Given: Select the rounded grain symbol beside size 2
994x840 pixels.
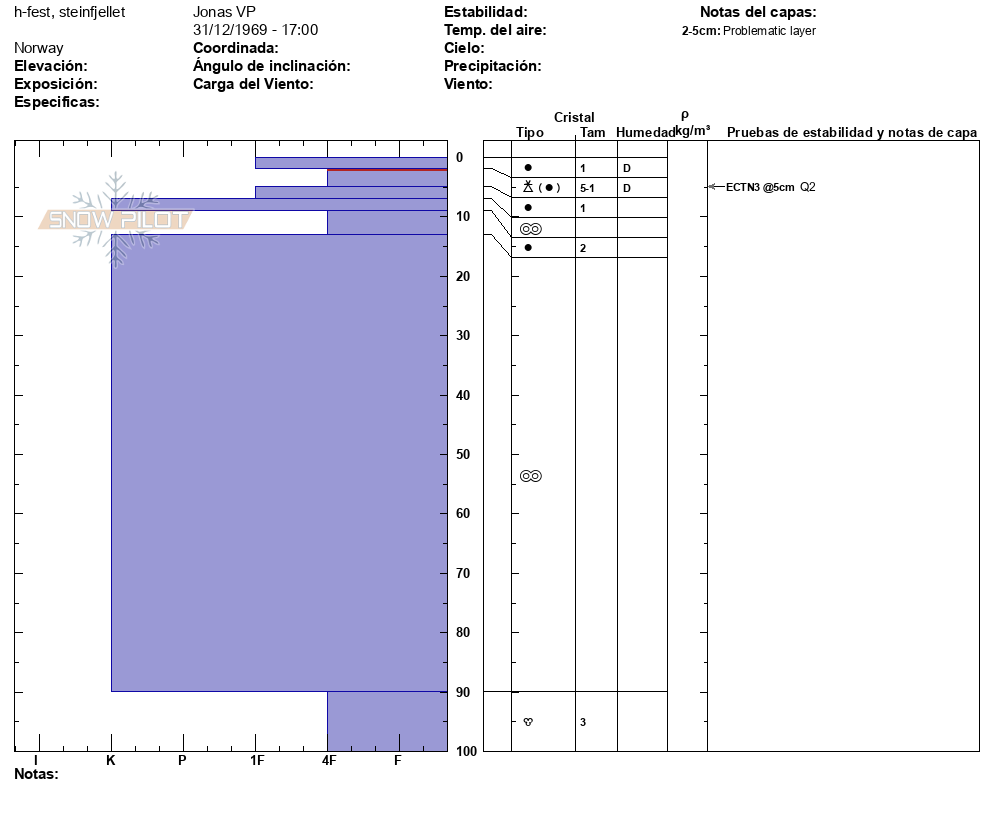Looking at the screenshot, I should 528,247.
